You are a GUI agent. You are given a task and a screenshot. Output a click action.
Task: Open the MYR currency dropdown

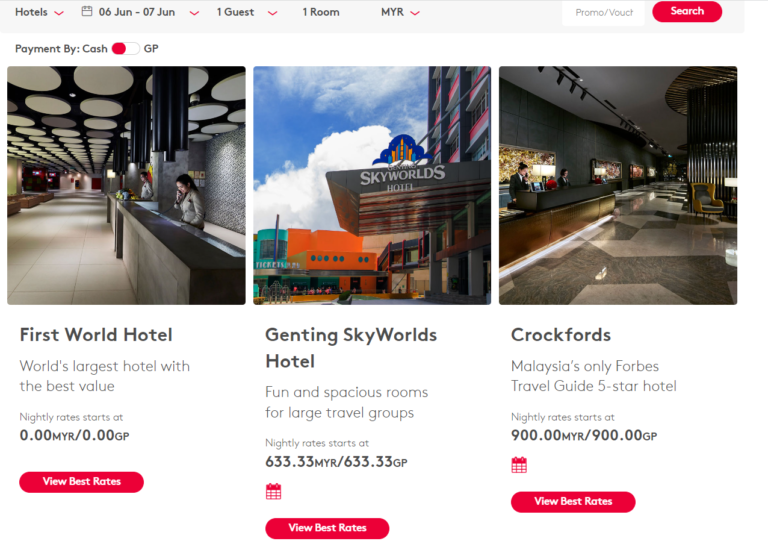[x=401, y=12]
